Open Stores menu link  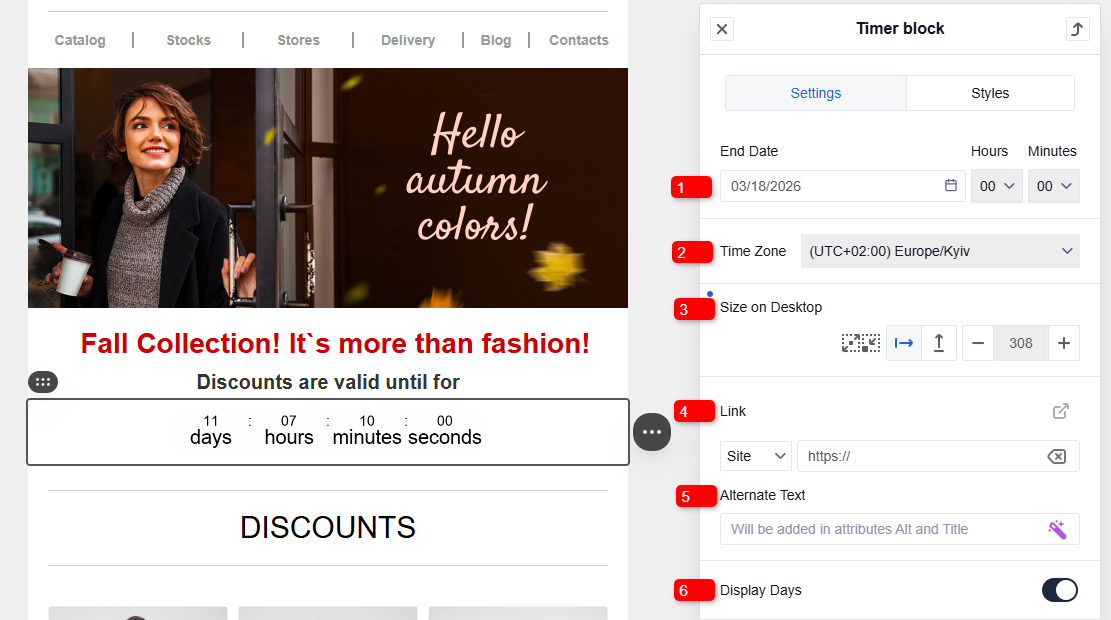pyautogui.click(x=298, y=40)
